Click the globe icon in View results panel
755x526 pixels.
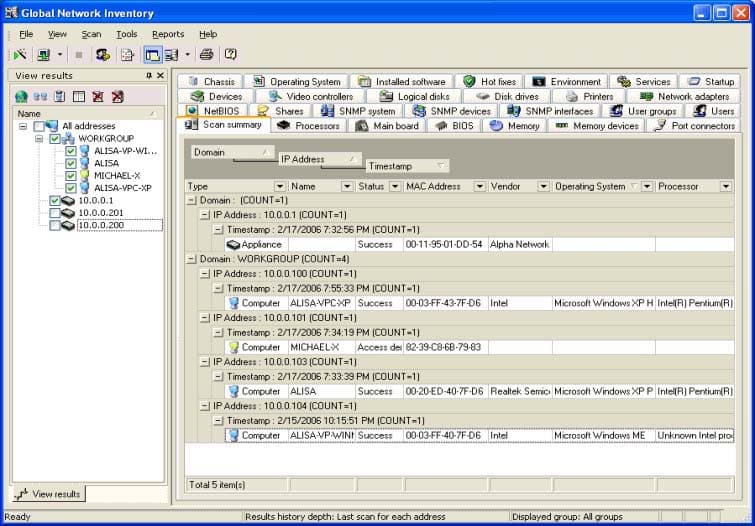[x=21, y=96]
